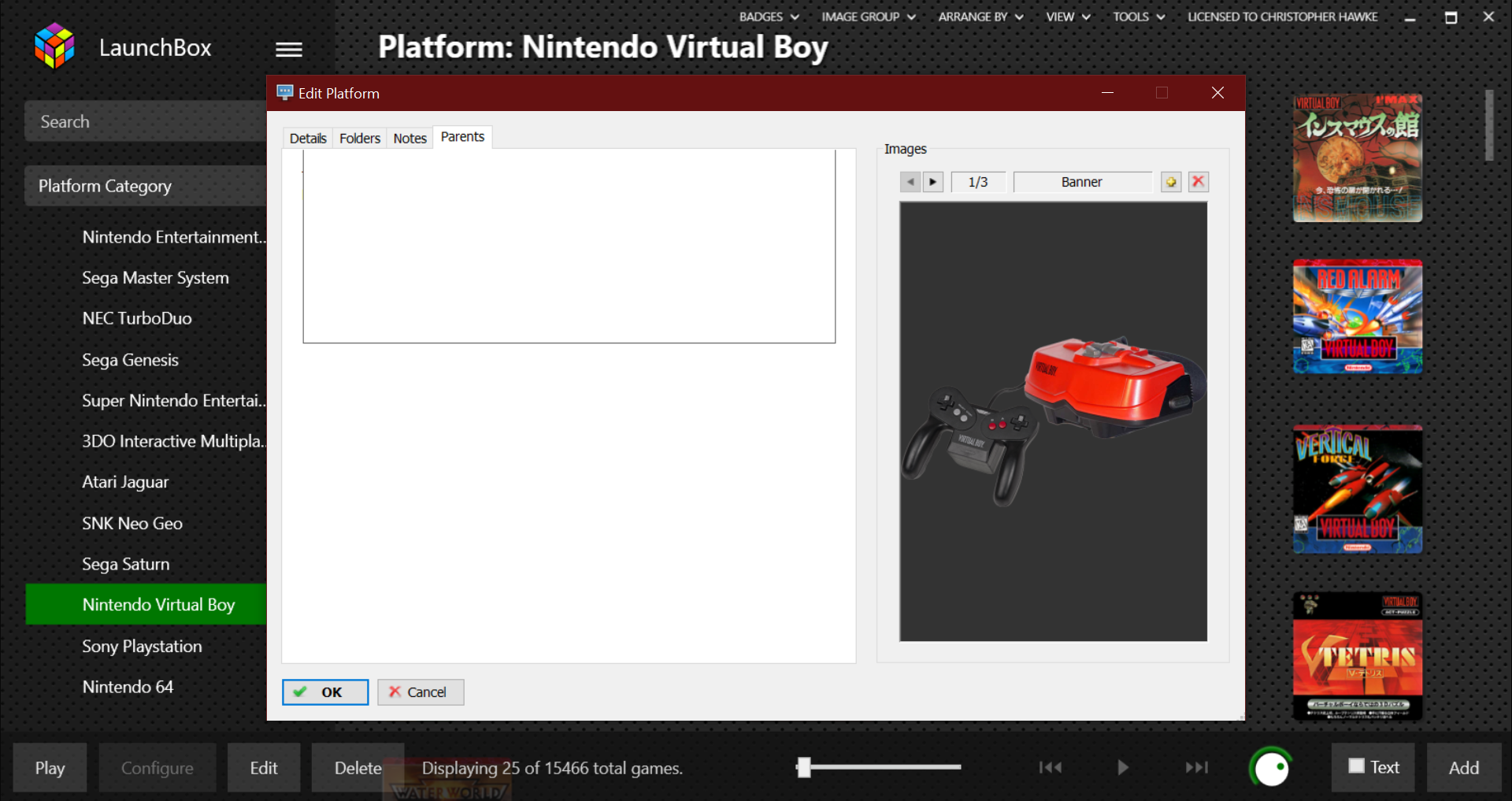Confirm changes with OK button
This screenshot has width=1512, height=801.
point(325,692)
